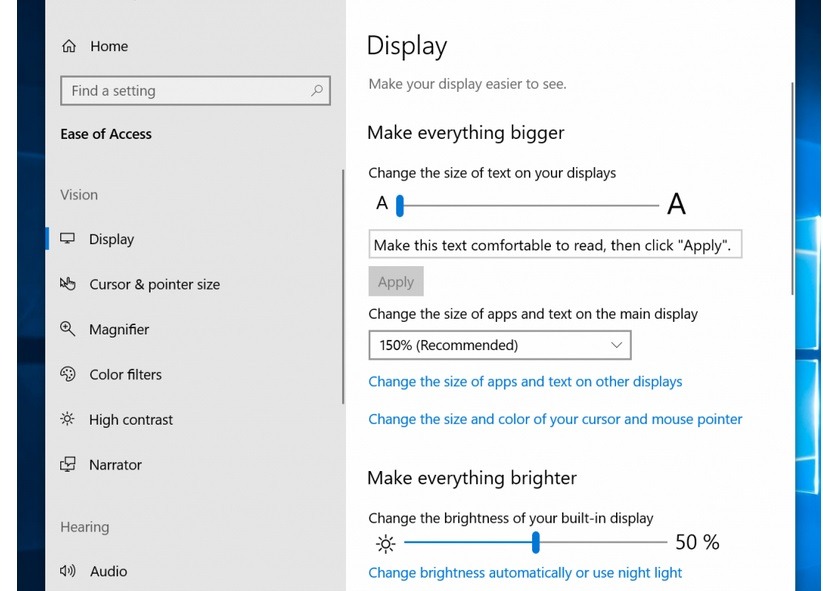Image resolution: width=823 pixels, height=591 pixels.
Task: Click the Hearing section label
Action: (x=85, y=527)
